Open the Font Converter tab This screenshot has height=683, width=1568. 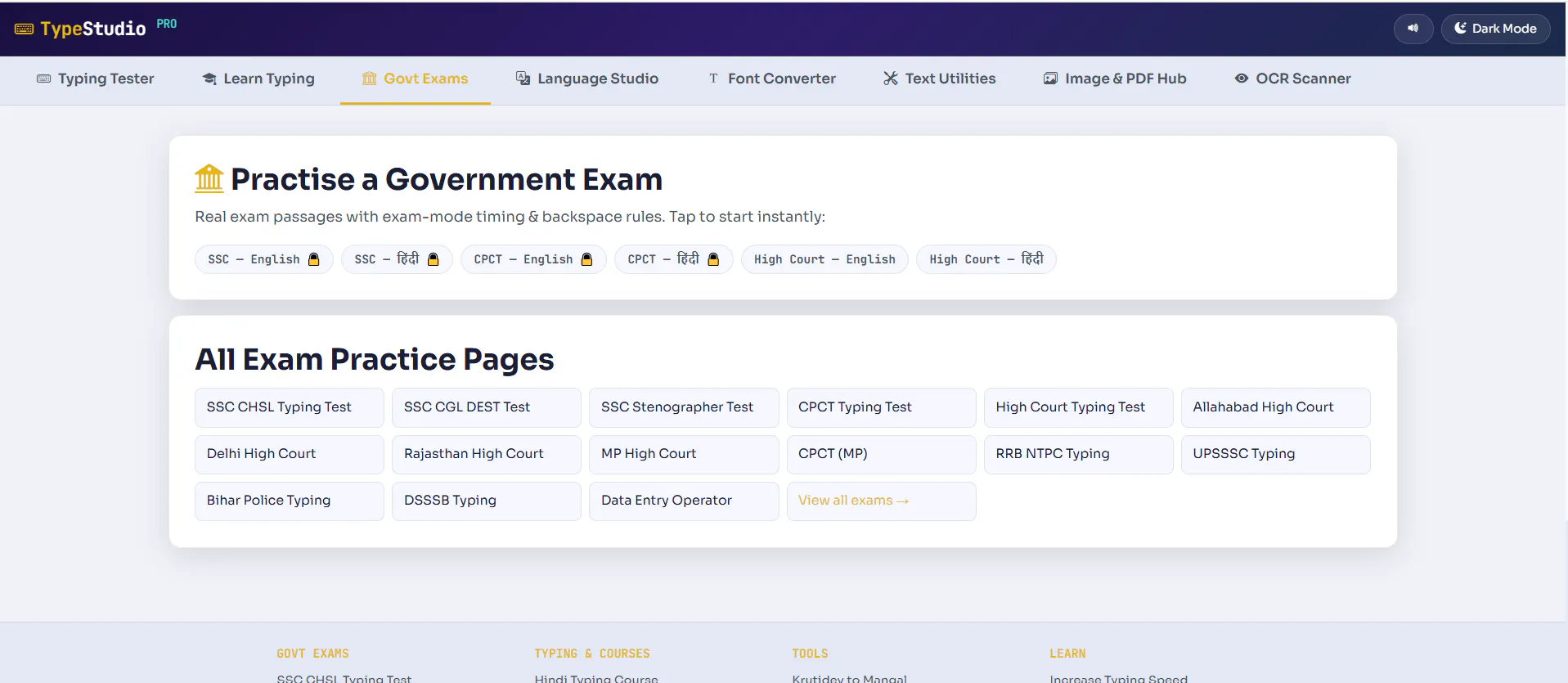(x=772, y=79)
